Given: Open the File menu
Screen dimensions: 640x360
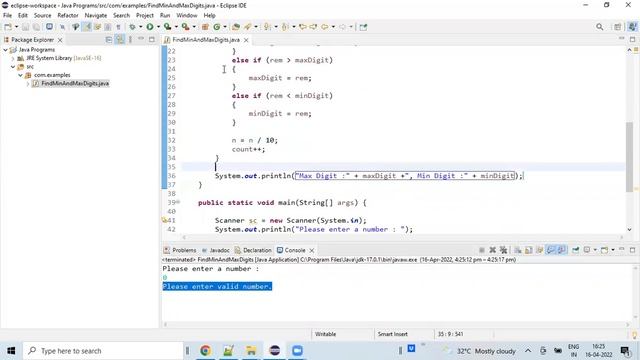Looking at the screenshot, I should (x=7, y=16).
